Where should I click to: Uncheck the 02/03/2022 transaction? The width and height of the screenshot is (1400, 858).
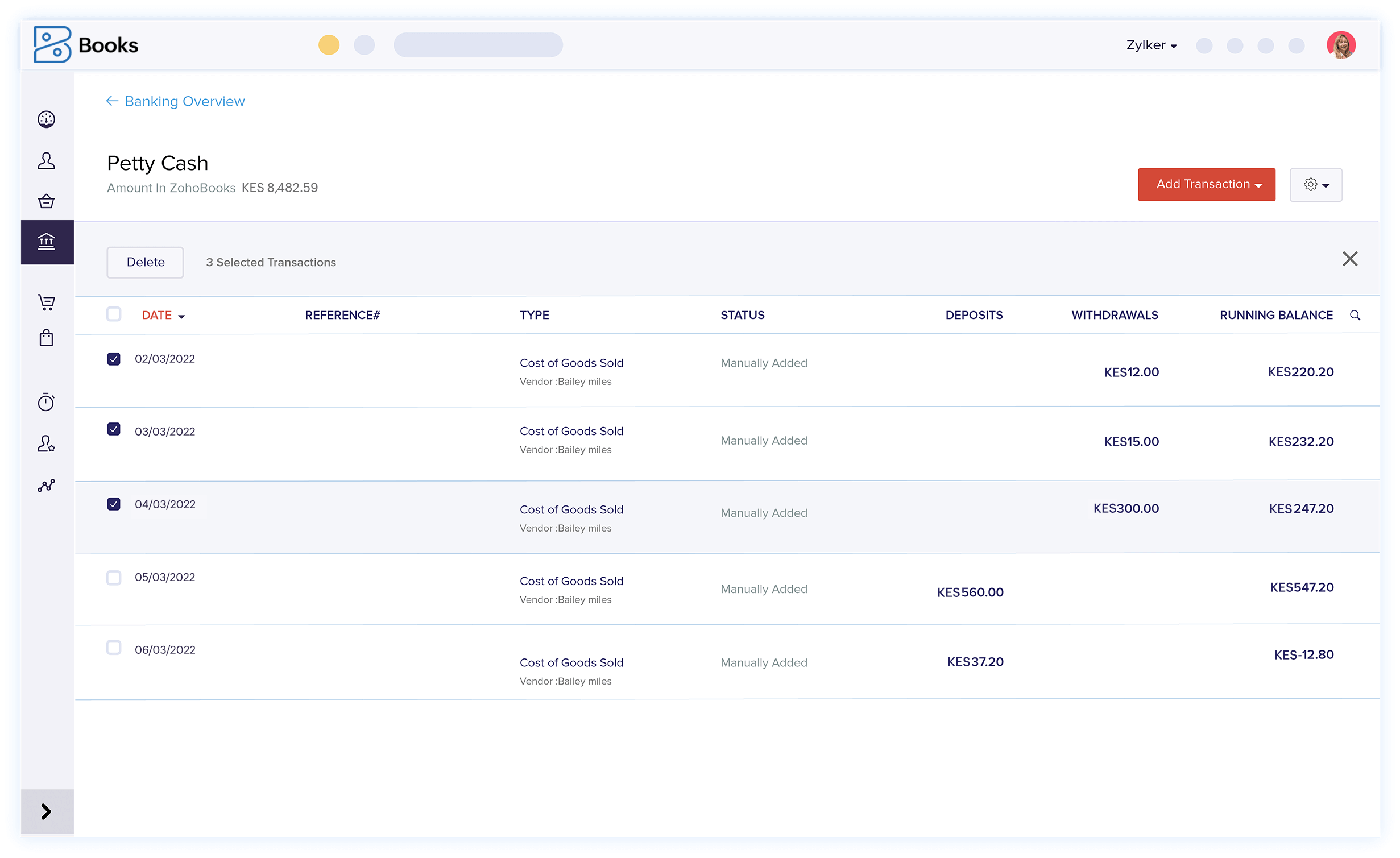pyautogui.click(x=114, y=359)
